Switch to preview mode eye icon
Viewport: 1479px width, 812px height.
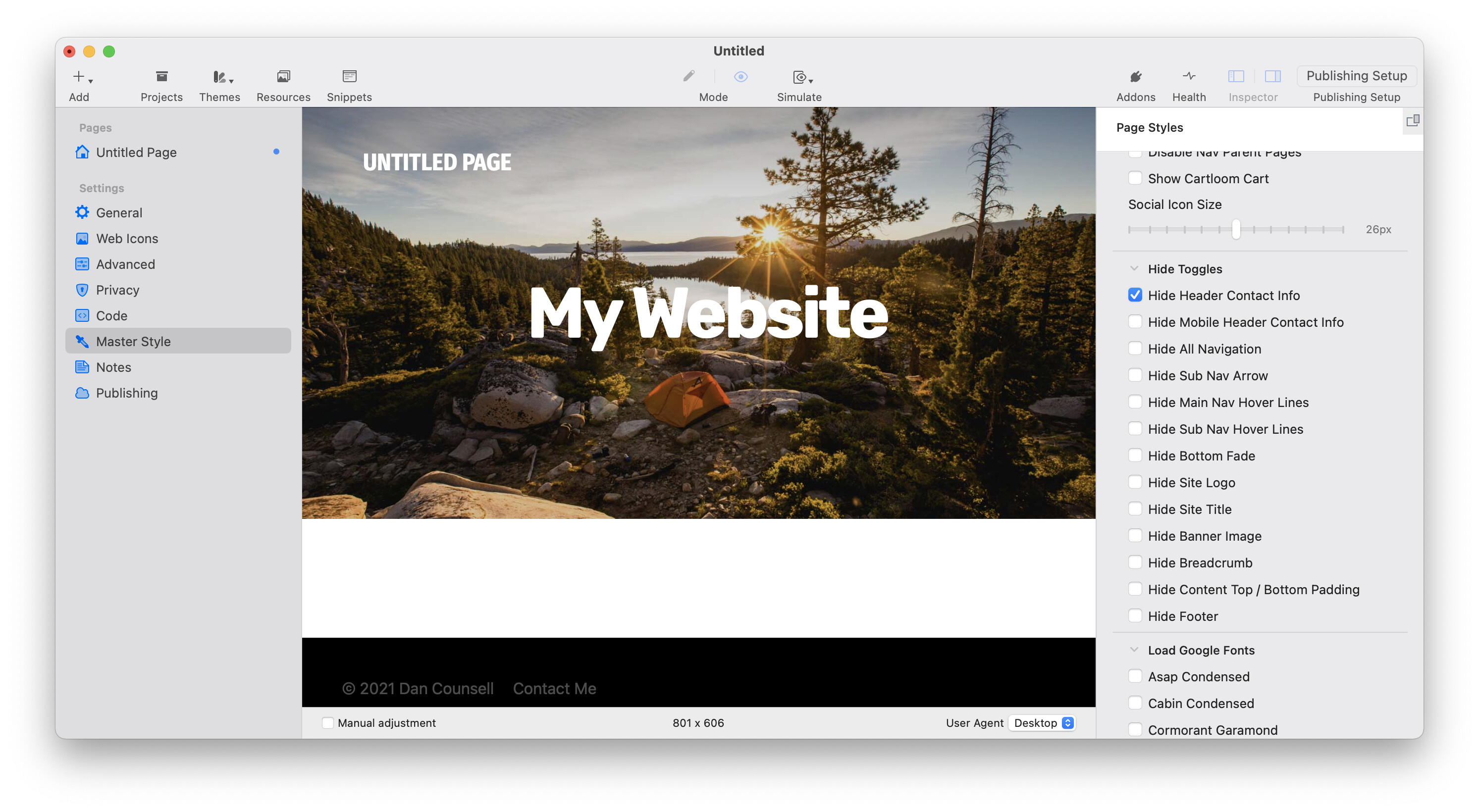point(740,76)
